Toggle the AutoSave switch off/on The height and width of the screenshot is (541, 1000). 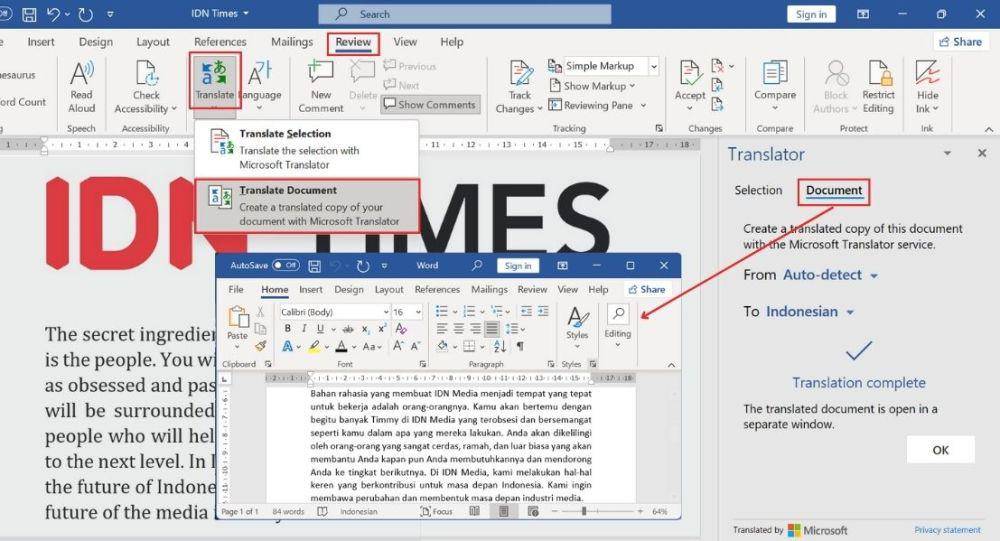[286, 265]
